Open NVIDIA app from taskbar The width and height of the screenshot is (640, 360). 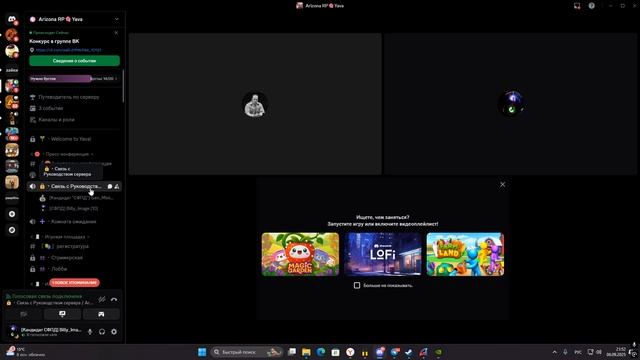pyautogui.click(x=438, y=352)
